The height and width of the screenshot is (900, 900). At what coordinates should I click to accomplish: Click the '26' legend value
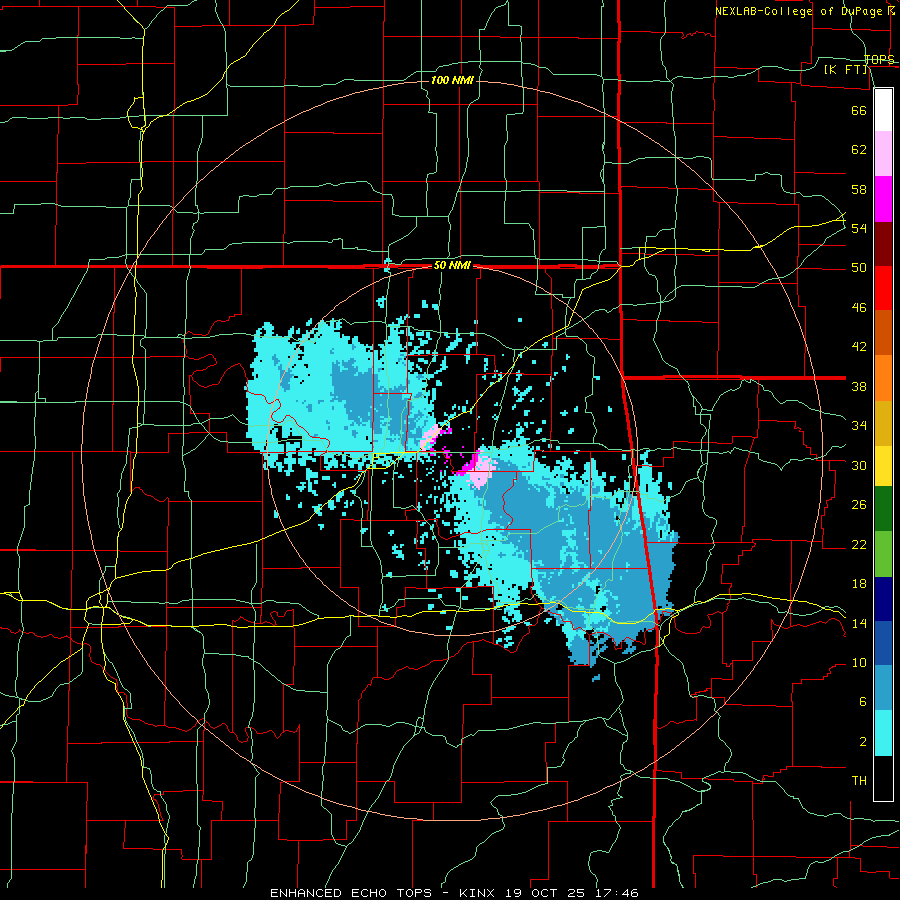[859, 505]
